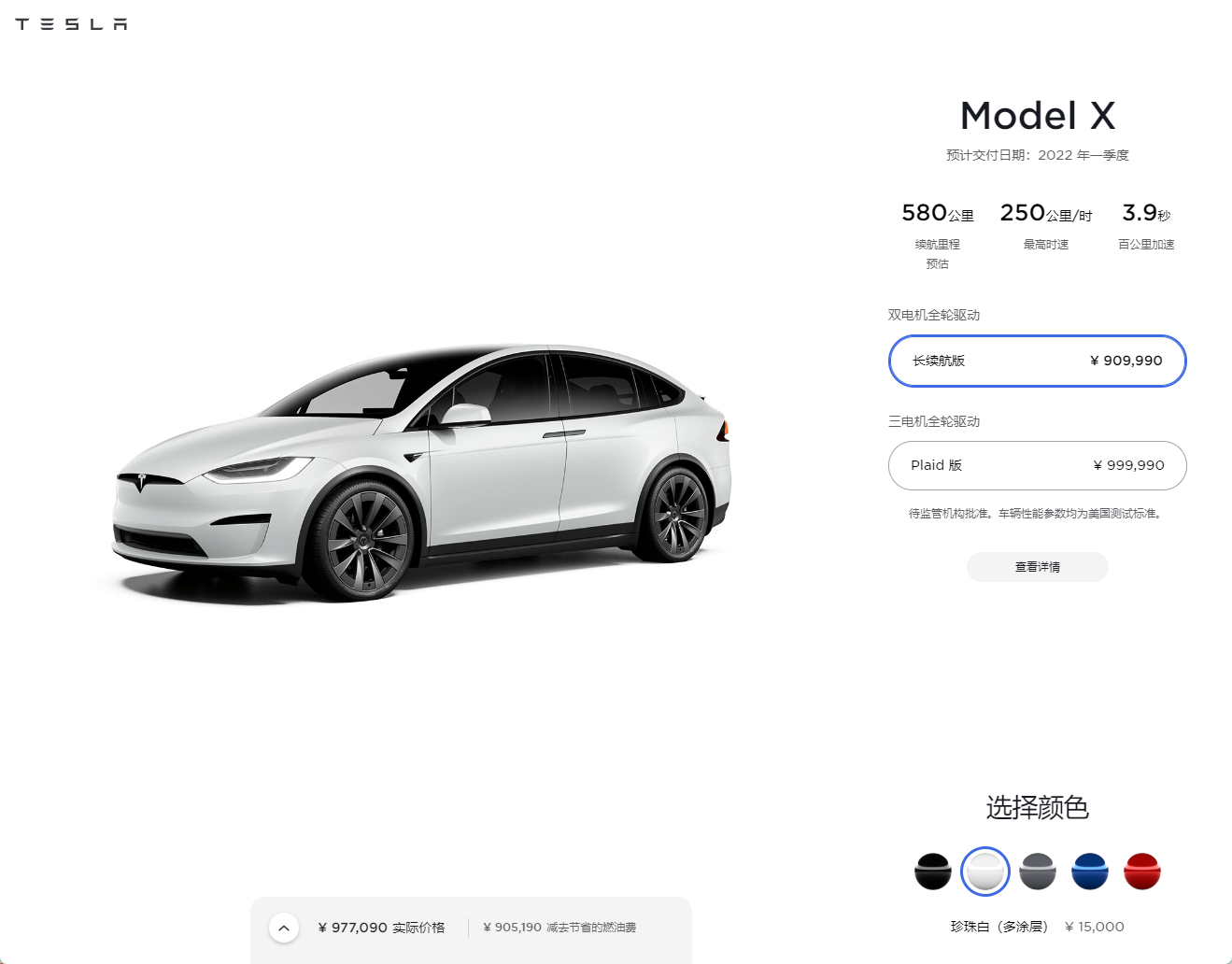This screenshot has height=964, width=1232.
Task: Choose the midnight silver paint color
Action: [x=1038, y=872]
